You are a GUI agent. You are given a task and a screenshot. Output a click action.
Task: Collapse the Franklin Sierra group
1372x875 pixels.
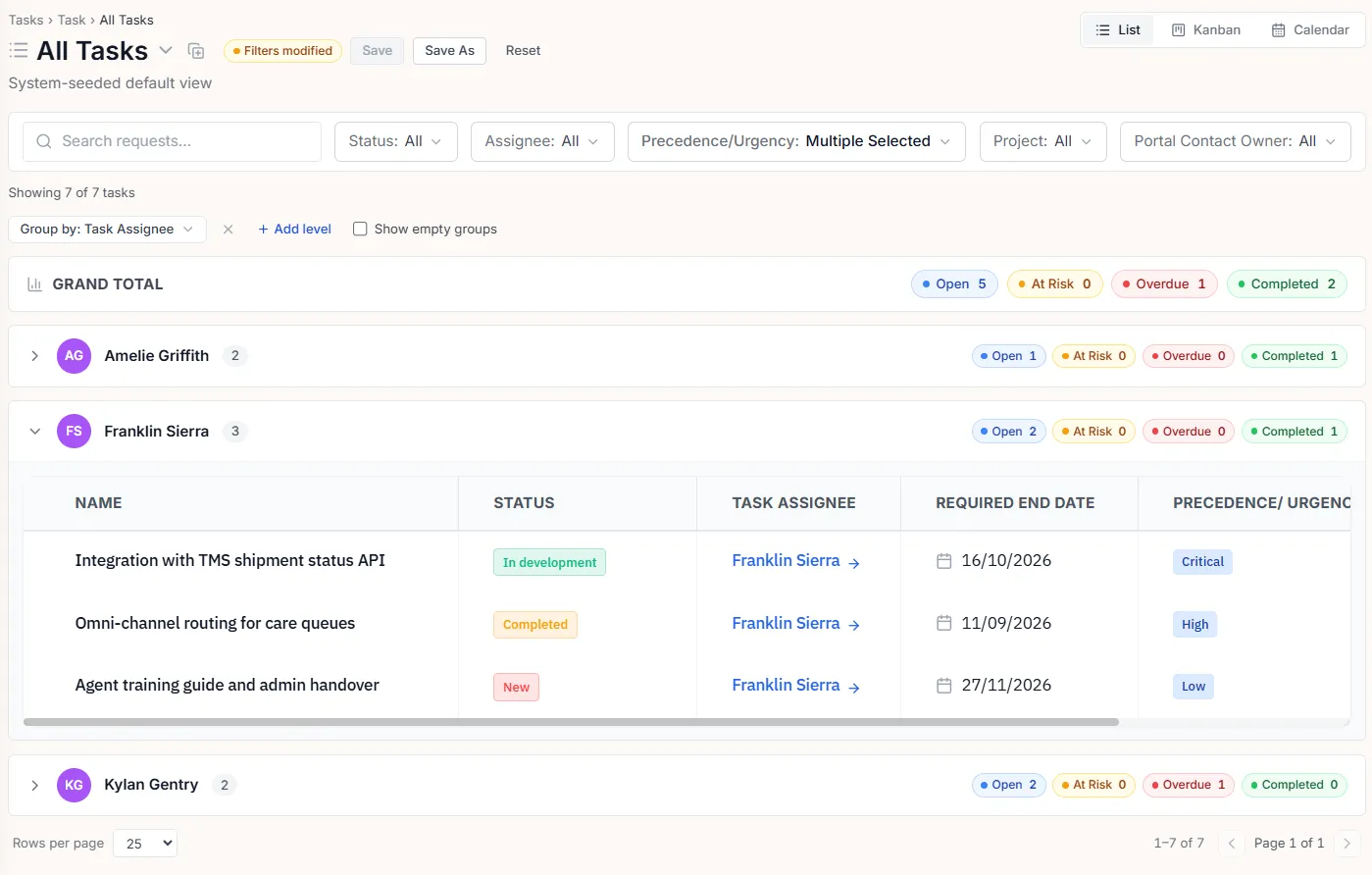(34, 432)
